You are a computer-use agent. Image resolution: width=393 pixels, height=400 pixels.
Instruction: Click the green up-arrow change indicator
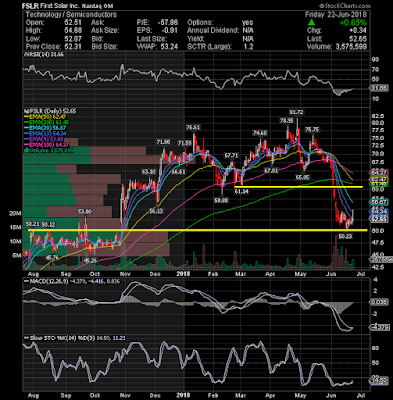[311, 23]
